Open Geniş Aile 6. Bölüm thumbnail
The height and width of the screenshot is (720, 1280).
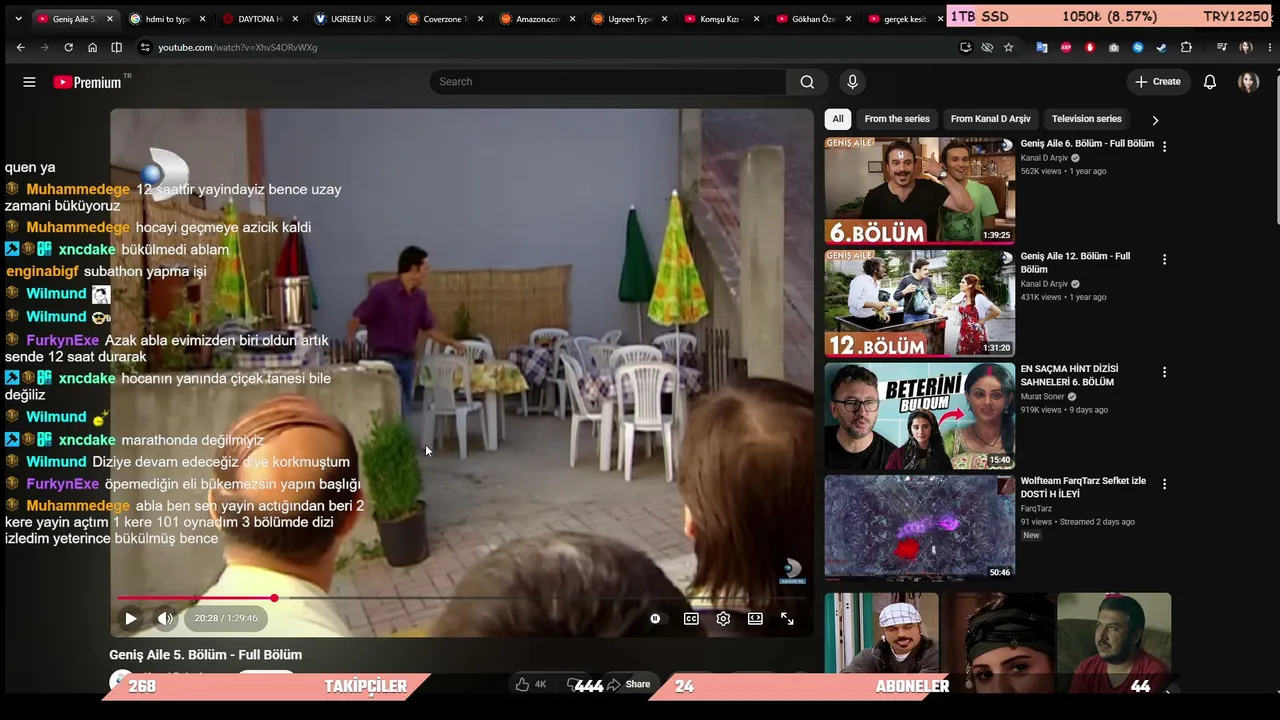pos(920,191)
